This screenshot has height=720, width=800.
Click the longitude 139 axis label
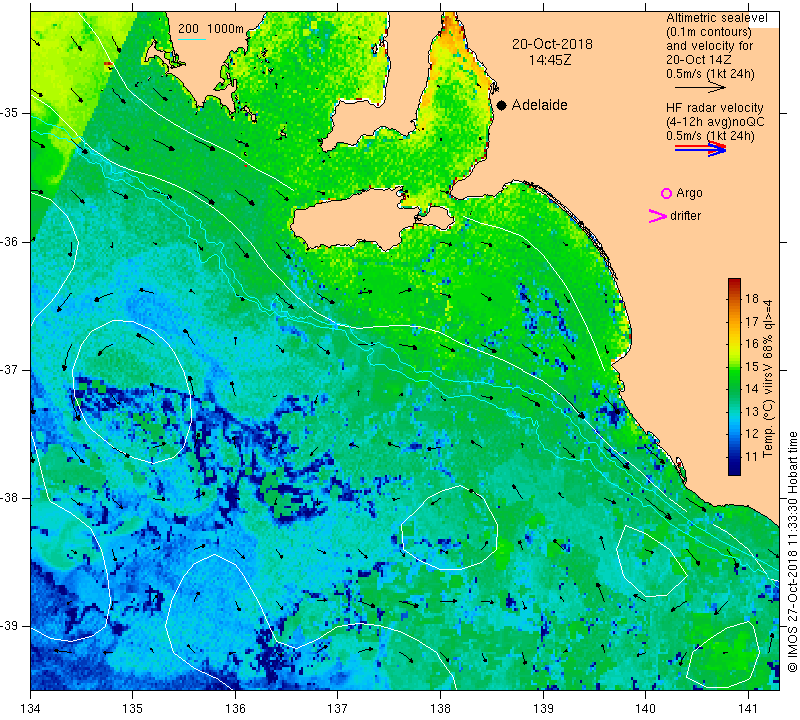[543, 708]
